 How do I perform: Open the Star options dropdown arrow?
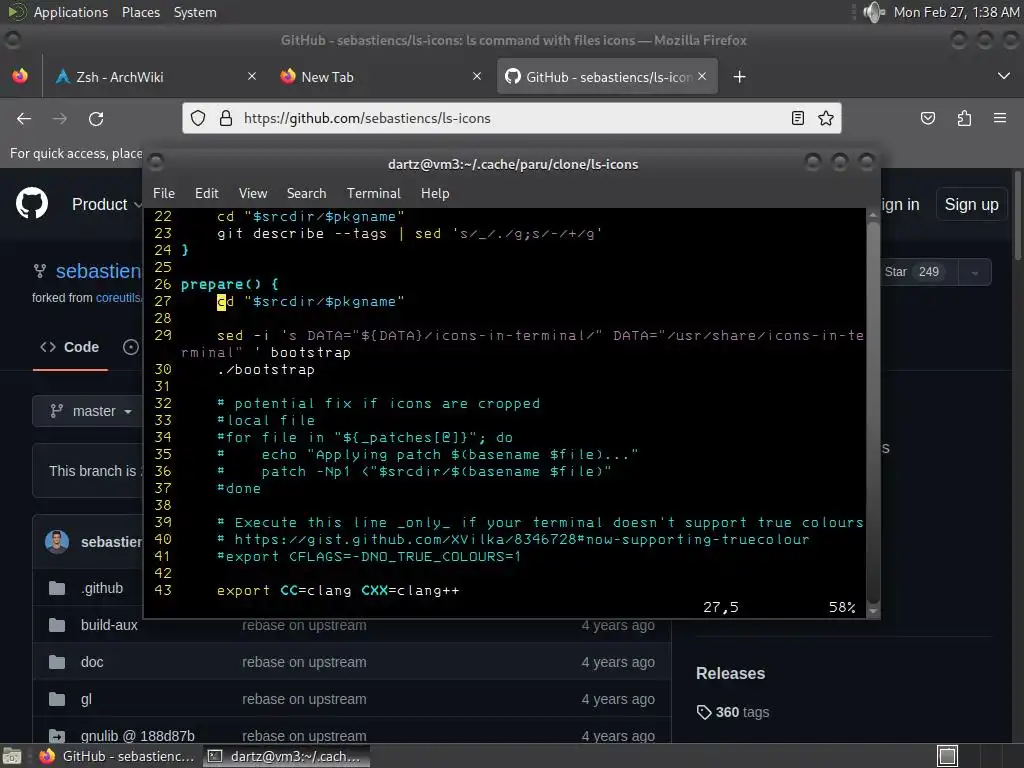pyautogui.click(x=975, y=272)
